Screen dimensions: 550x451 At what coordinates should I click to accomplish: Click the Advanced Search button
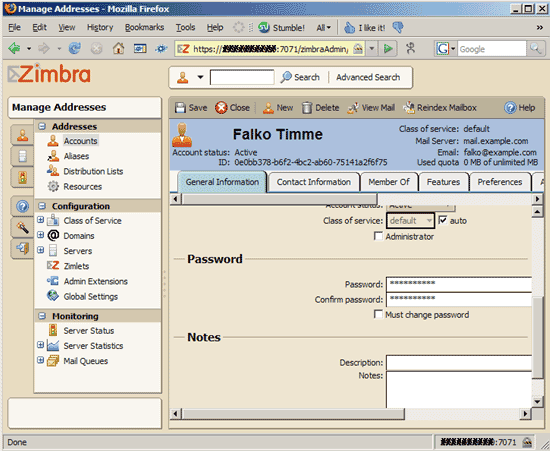(368, 77)
